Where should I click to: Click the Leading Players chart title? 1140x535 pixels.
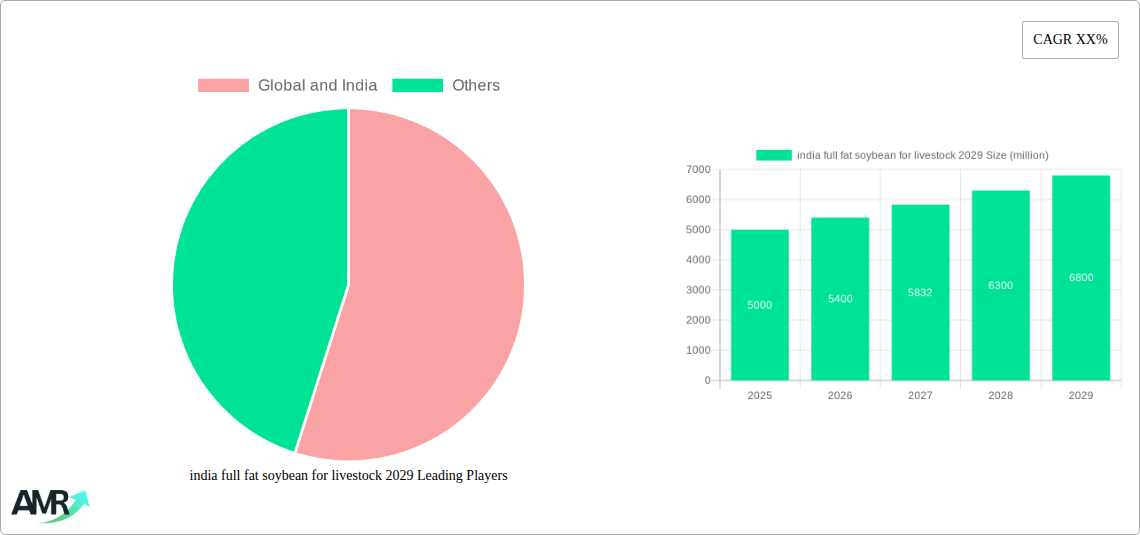349,476
